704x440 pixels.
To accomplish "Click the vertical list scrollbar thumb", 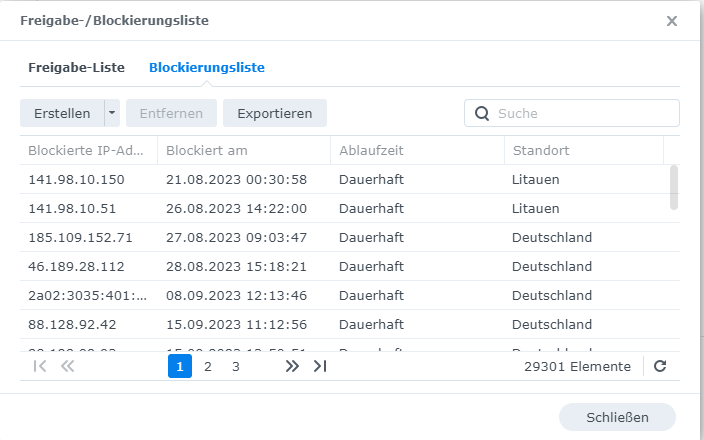I will tap(673, 187).
